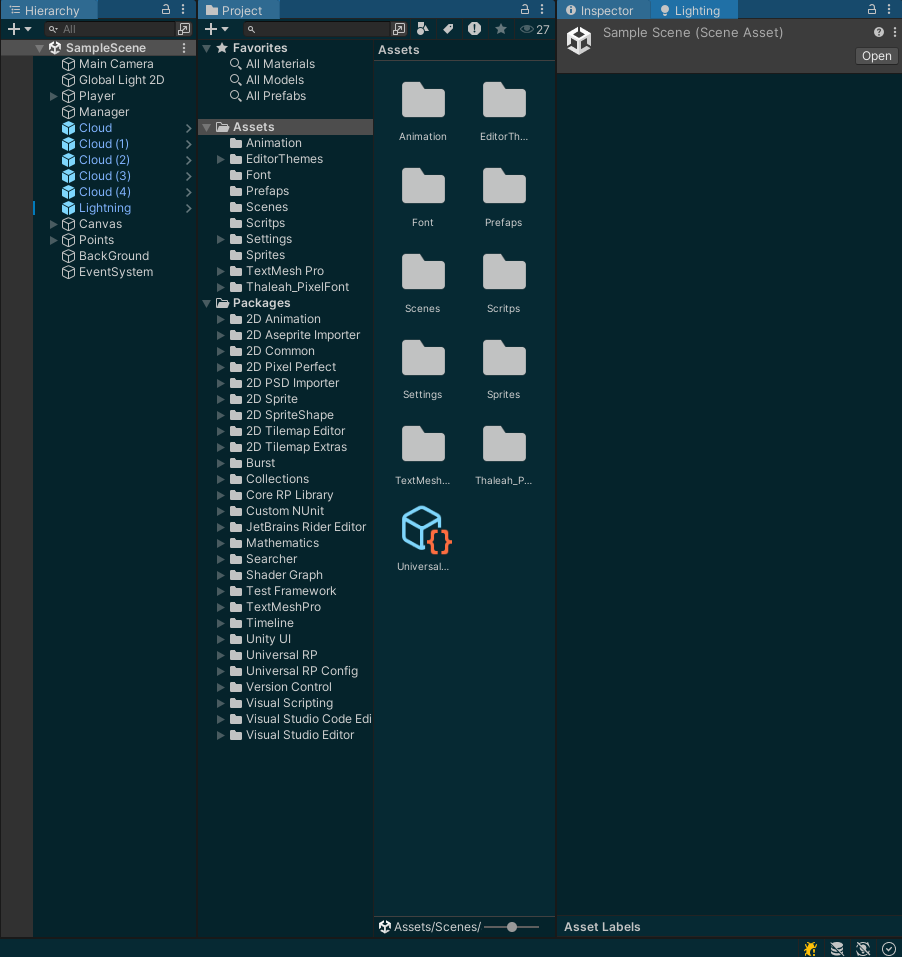Open SampleScene options menu (three dots)
Image resolution: width=902 pixels, height=957 pixels.
(184, 48)
